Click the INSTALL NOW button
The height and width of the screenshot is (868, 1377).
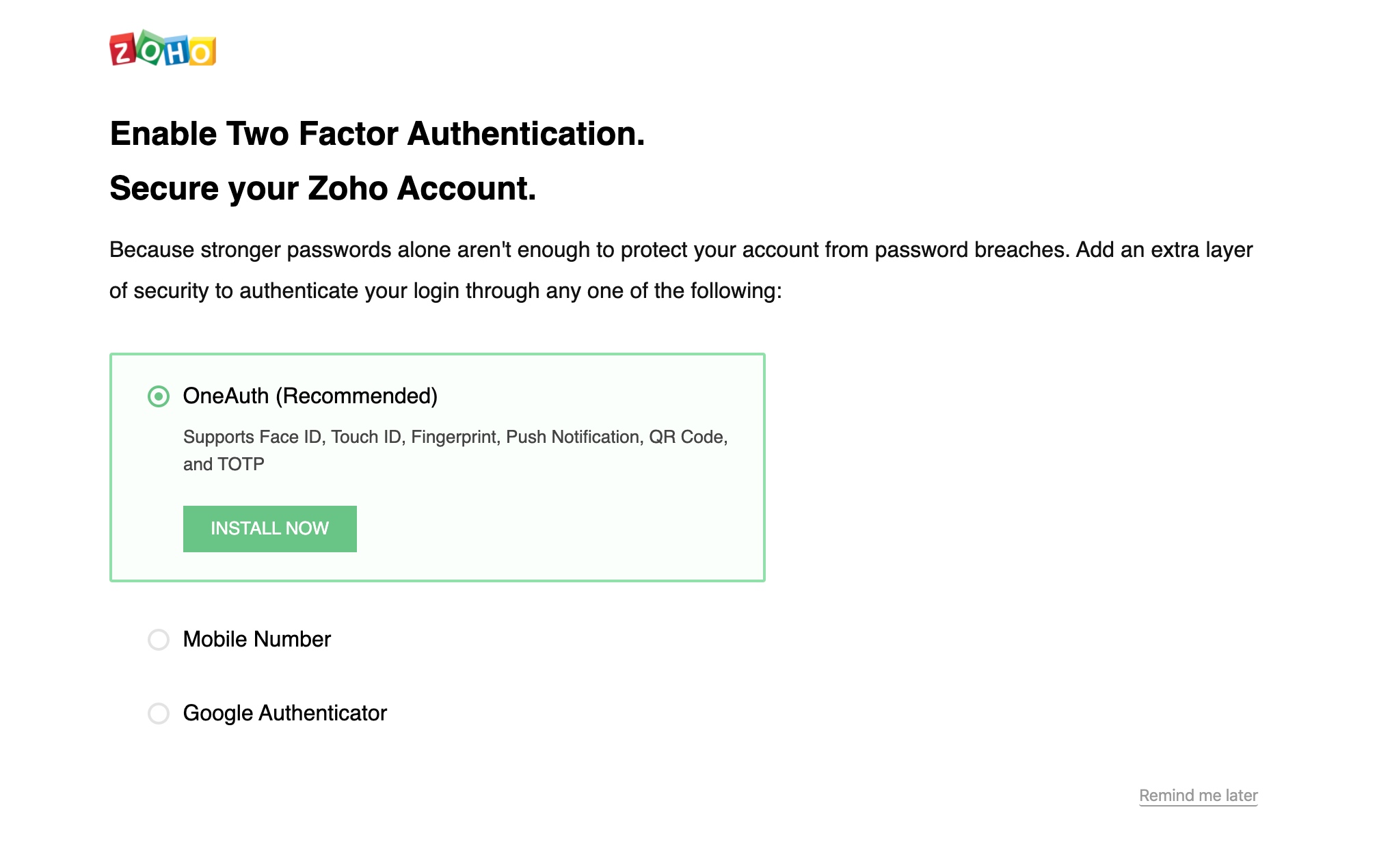pyautogui.click(x=270, y=529)
